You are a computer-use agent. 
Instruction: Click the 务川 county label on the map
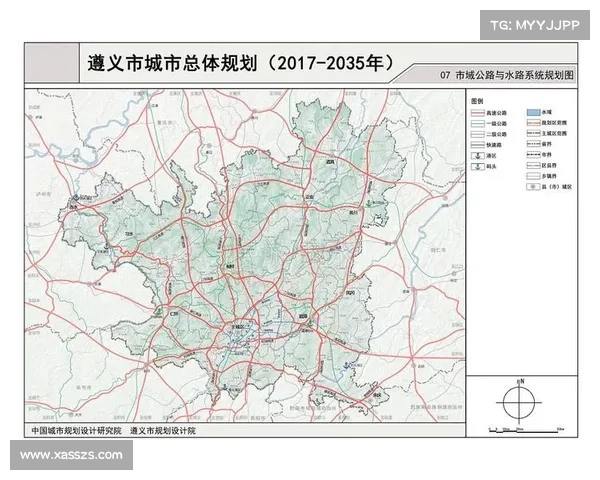(x=353, y=212)
